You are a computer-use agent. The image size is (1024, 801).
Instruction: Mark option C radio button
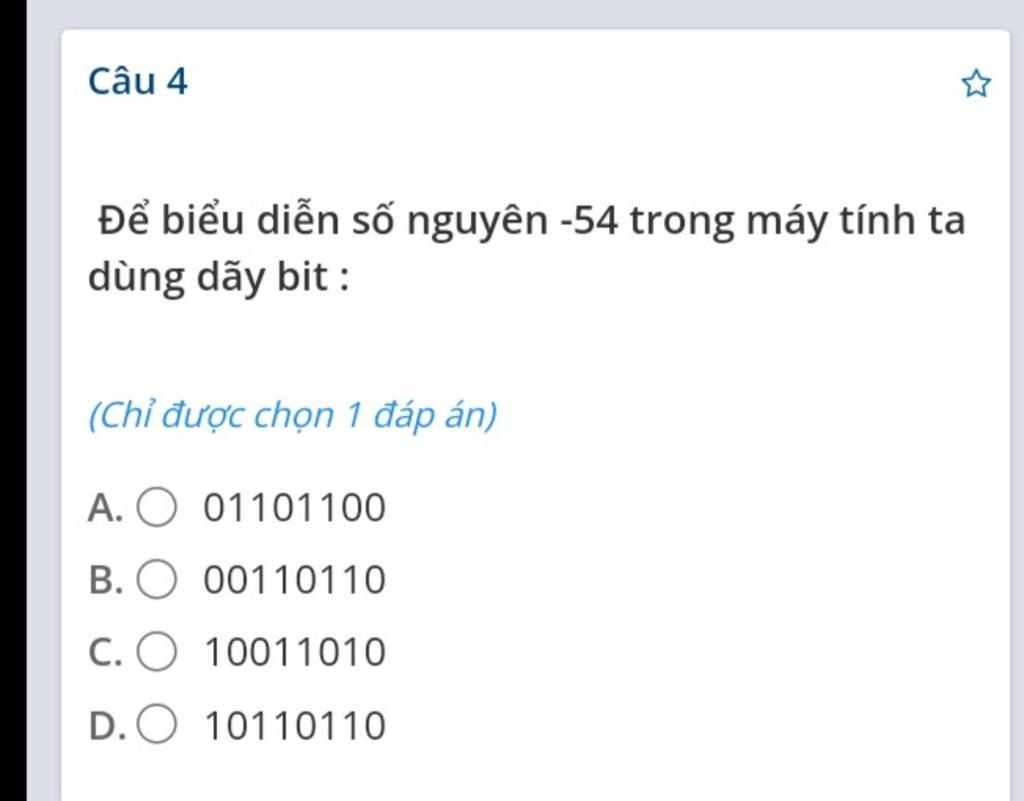point(156,652)
